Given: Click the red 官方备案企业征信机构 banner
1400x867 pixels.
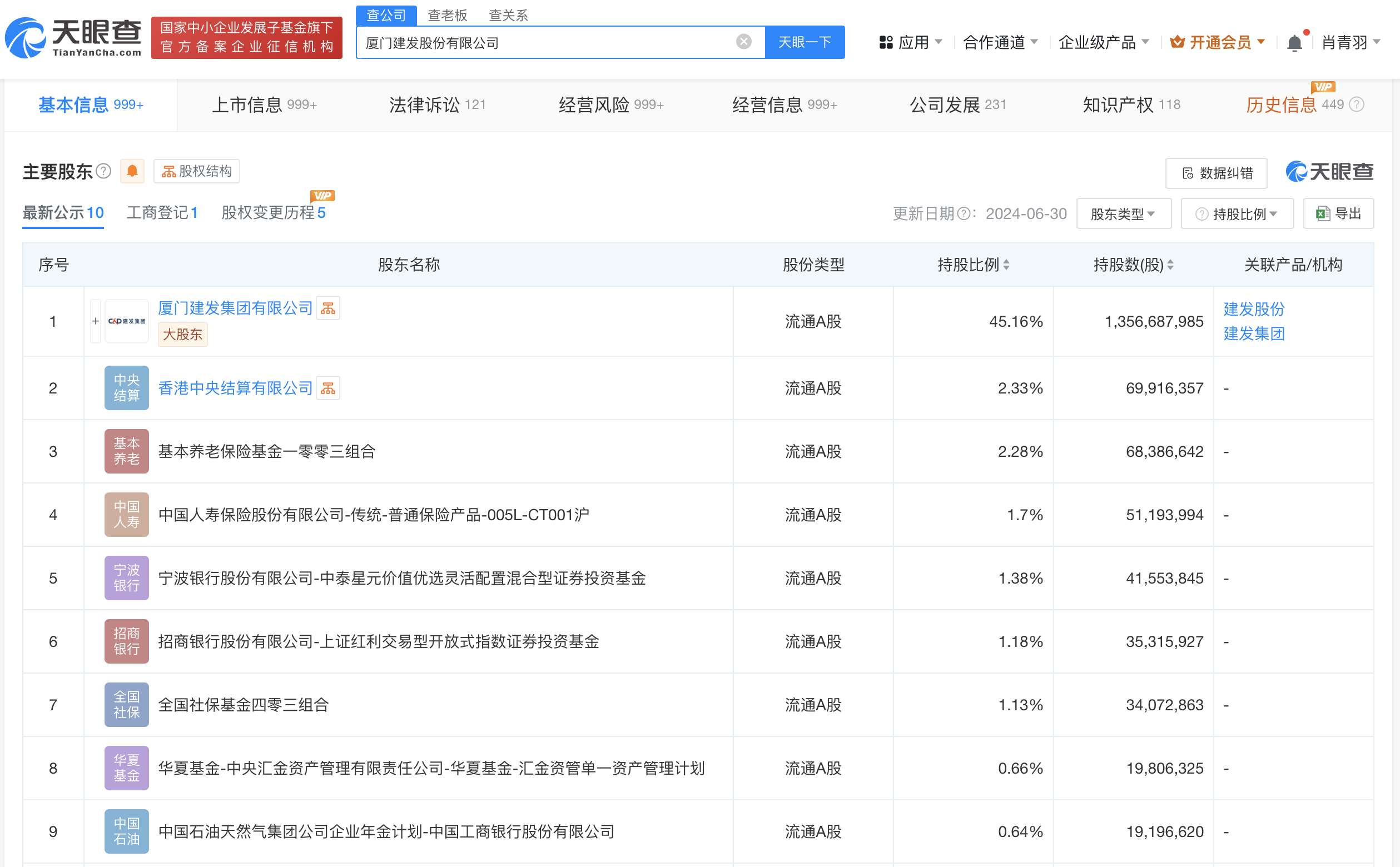Looking at the screenshot, I should 247,38.
